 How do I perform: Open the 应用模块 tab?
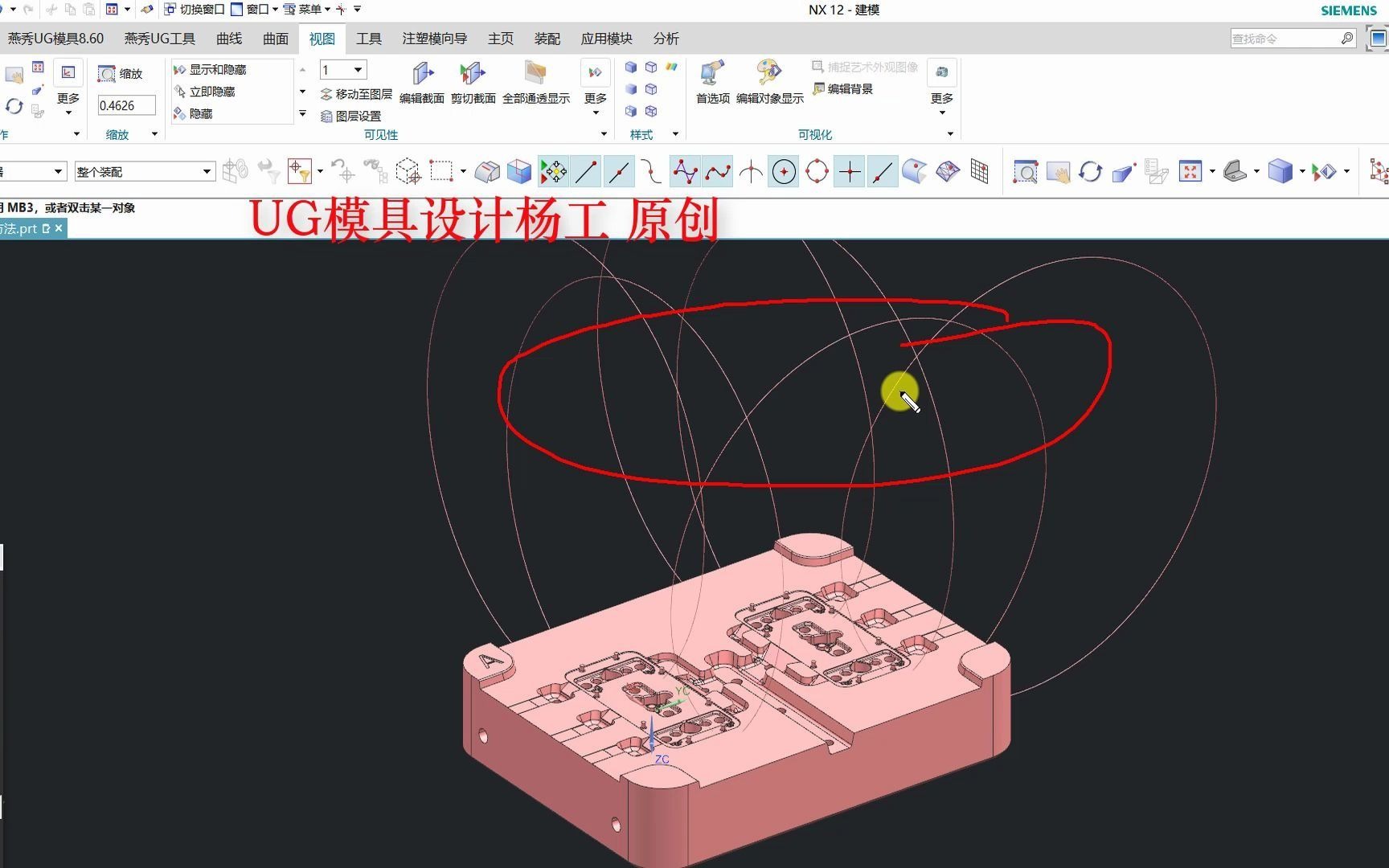pyautogui.click(x=607, y=39)
